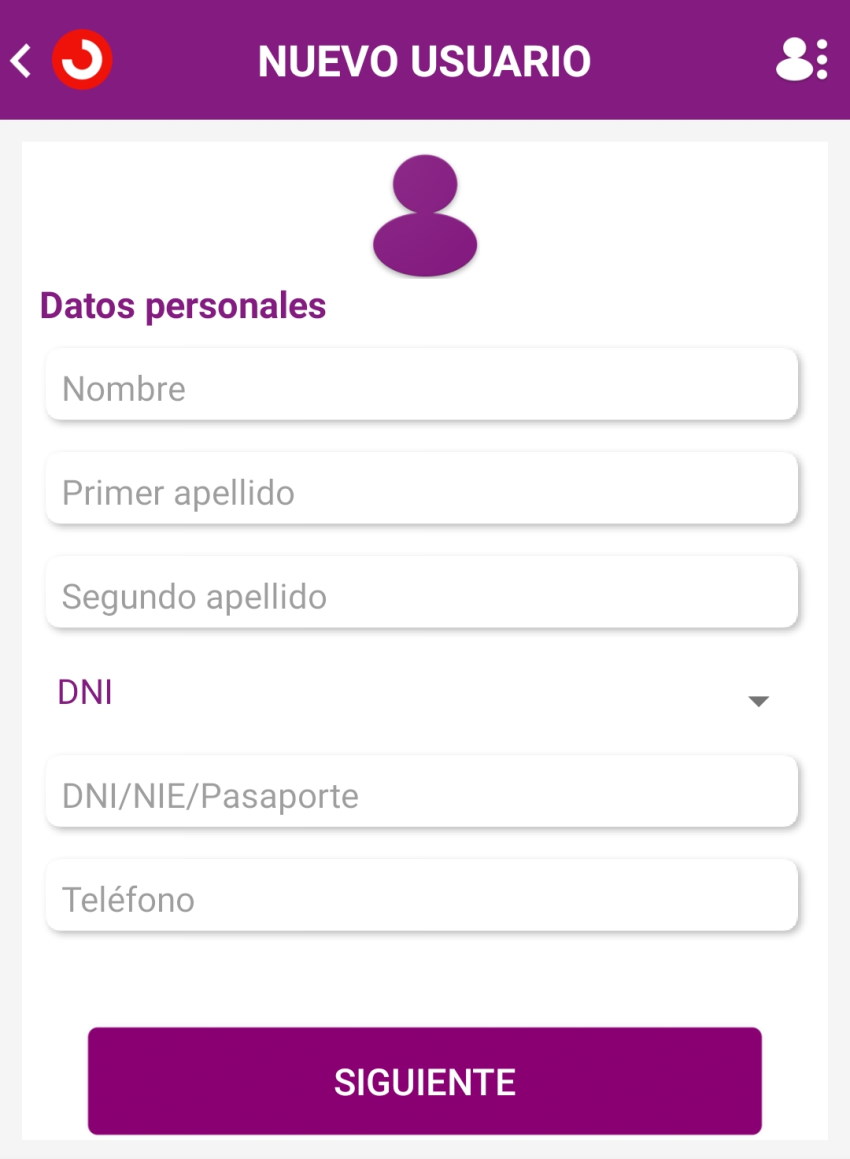
Task: Tap the red circular app logo
Action: click(x=82, y=61)
